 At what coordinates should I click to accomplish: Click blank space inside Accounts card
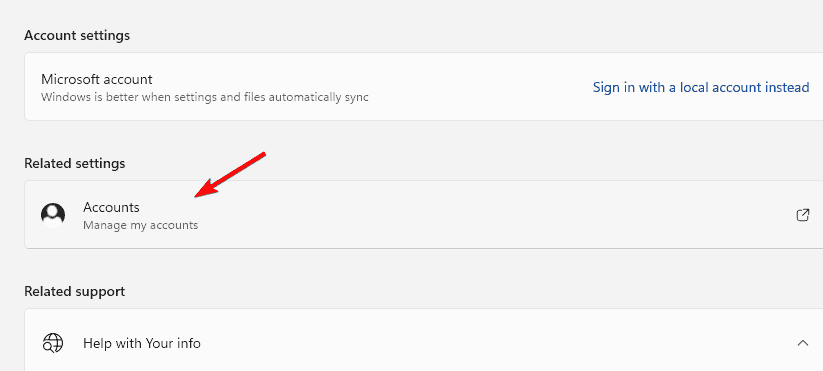click(x=472, y=215)
